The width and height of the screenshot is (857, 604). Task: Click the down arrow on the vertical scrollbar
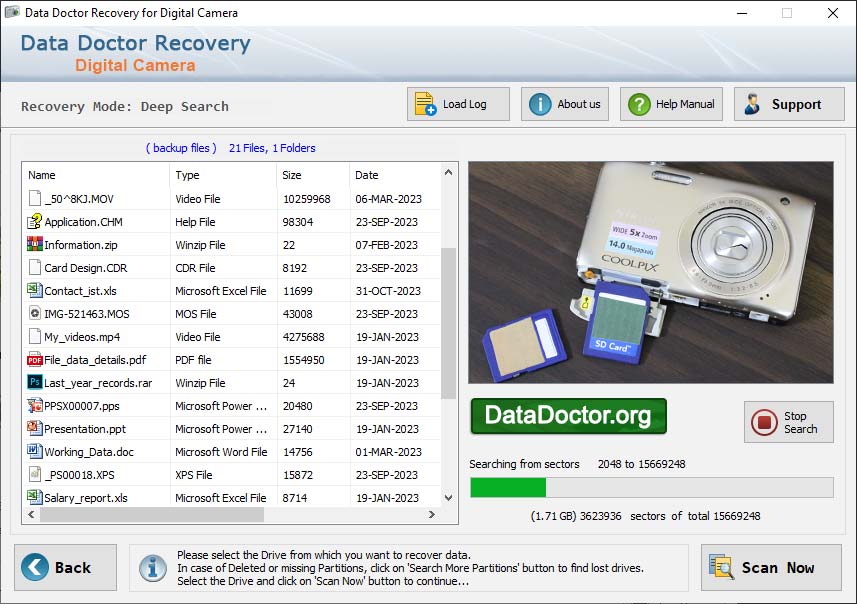(x=448, y=495)
